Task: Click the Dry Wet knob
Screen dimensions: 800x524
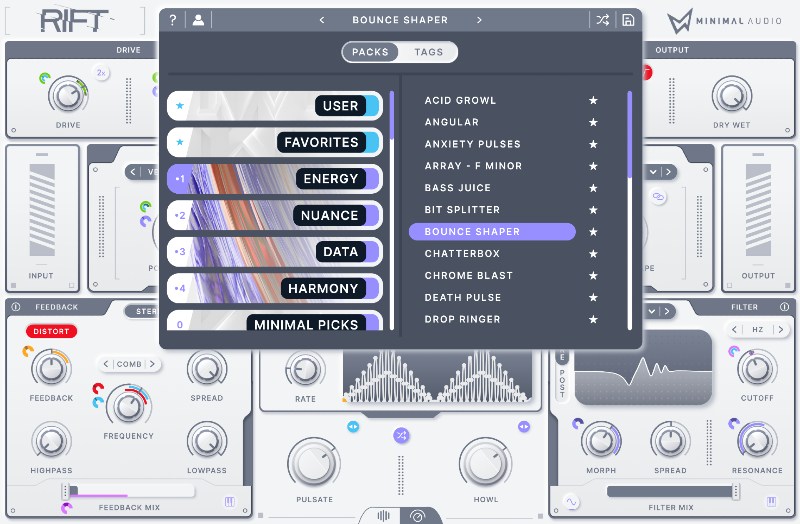Action: (732, 95)
